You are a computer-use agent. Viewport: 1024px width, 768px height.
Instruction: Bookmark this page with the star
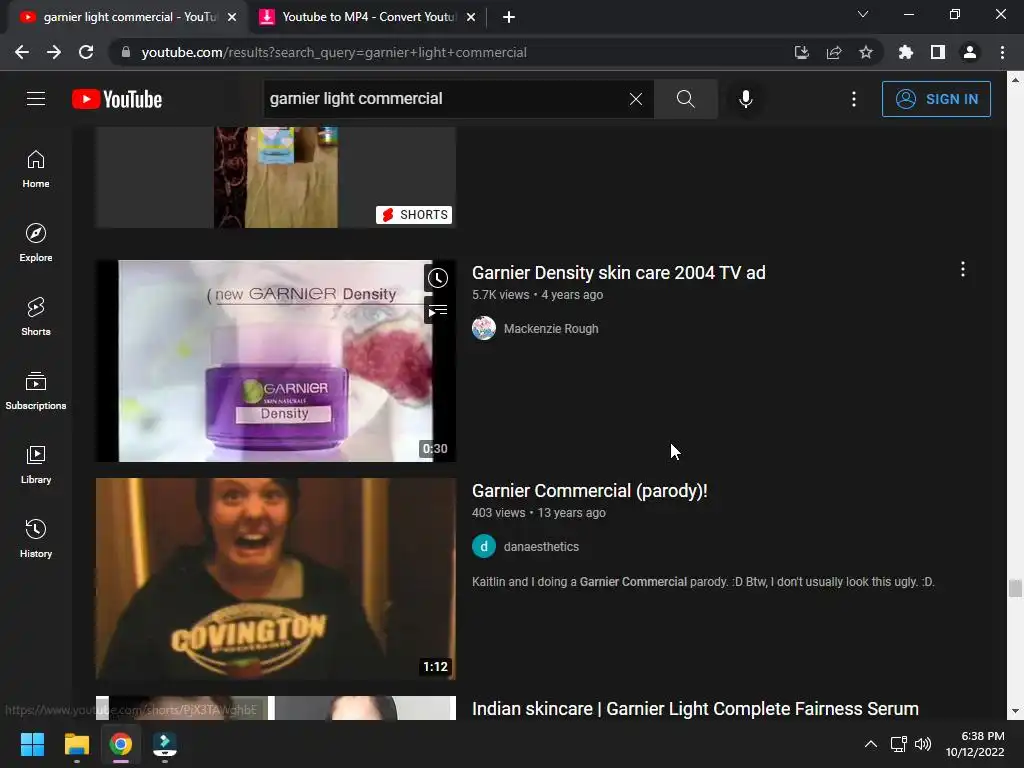click(x=866, y=52)
